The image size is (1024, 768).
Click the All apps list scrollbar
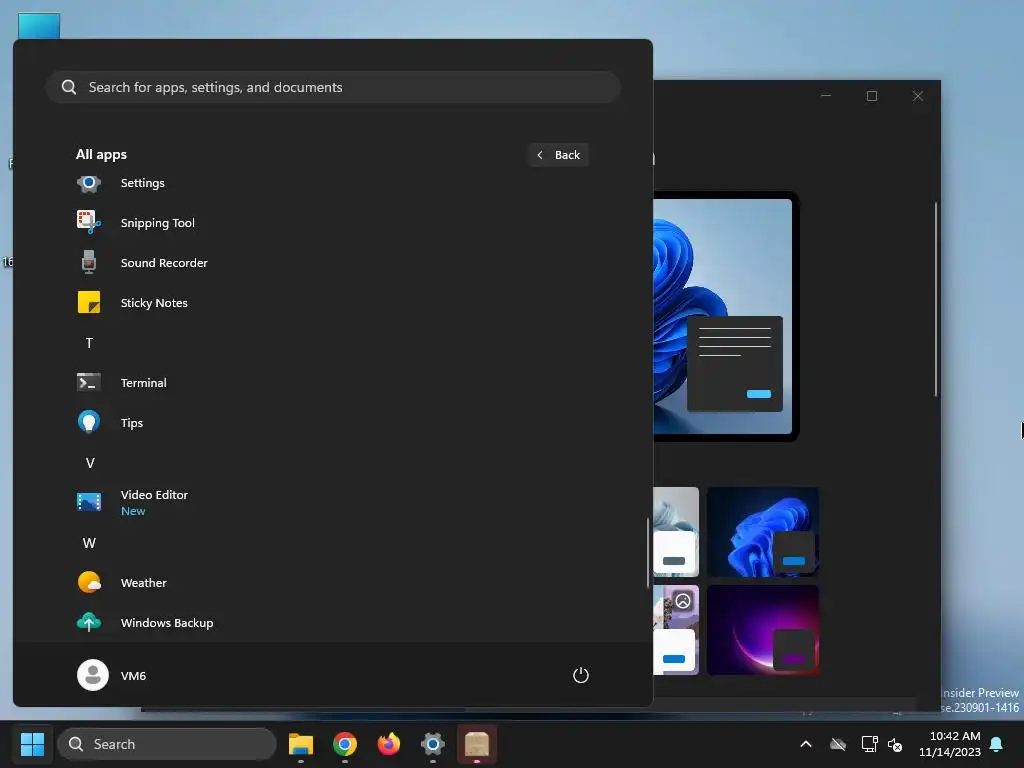pos(648,553)
